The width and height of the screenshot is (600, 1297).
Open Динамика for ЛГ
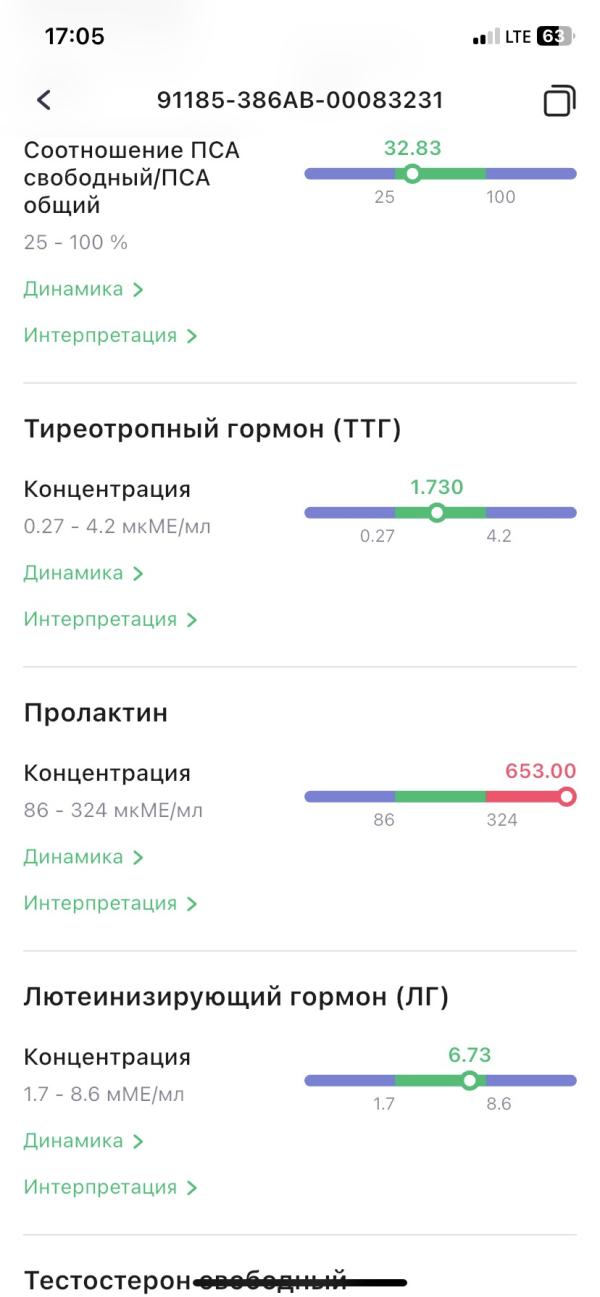coord(83,1141)
